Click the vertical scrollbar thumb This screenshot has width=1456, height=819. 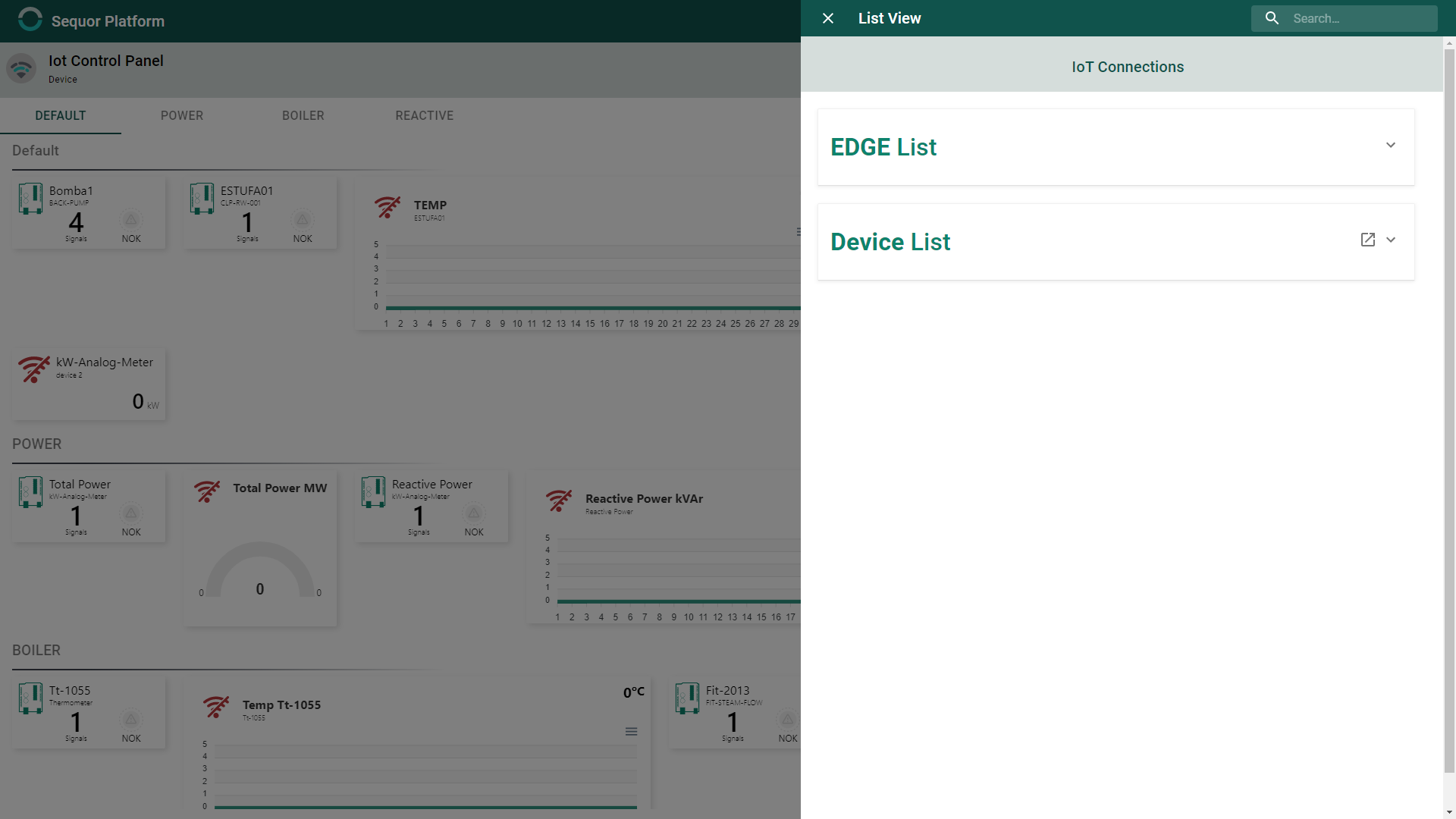tap(1449, 409)
